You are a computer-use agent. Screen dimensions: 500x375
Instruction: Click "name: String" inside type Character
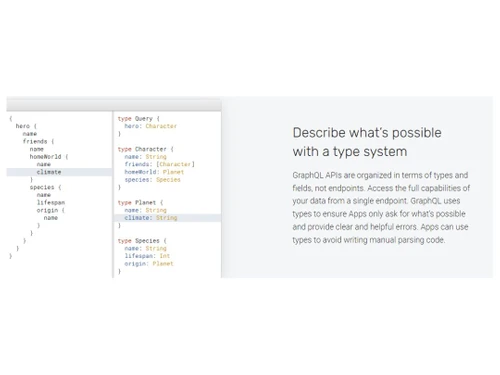click(145, 157)
